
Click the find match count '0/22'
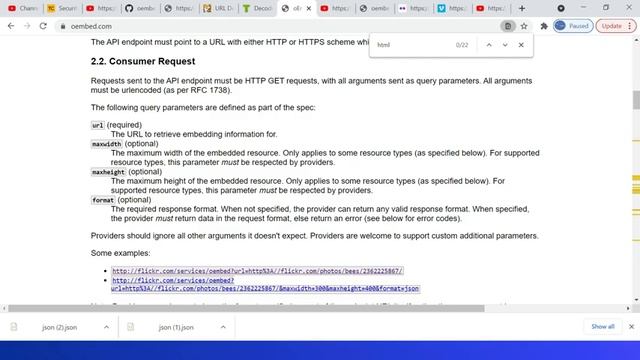pyautogui.click(x=462, y=45)
